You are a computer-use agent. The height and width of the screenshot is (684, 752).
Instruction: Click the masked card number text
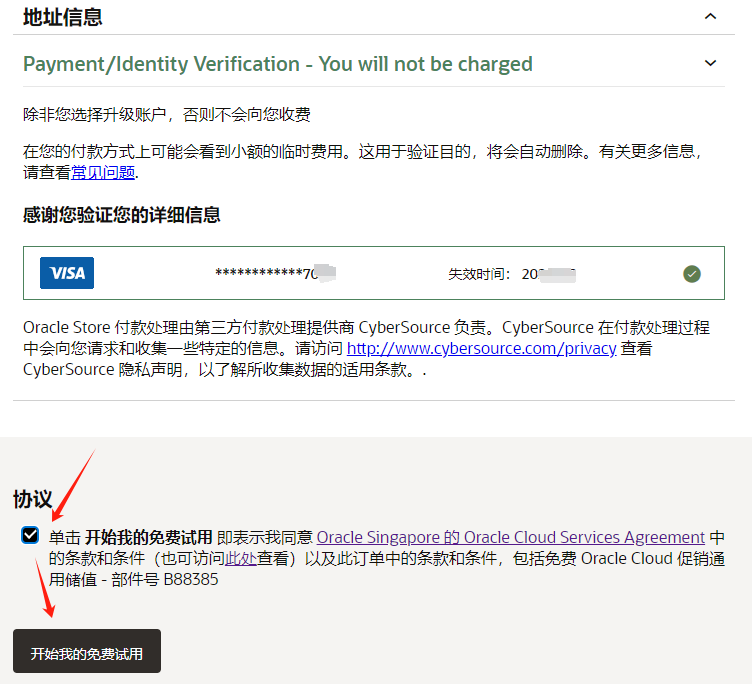[275, 273]
